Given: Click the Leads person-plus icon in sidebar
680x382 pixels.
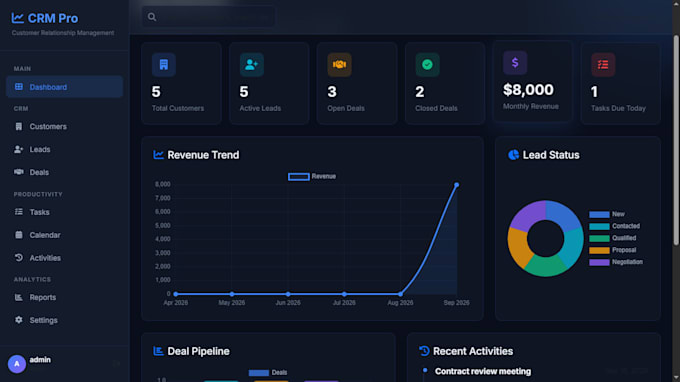Looking at the screenshot, I should point(19,149).
